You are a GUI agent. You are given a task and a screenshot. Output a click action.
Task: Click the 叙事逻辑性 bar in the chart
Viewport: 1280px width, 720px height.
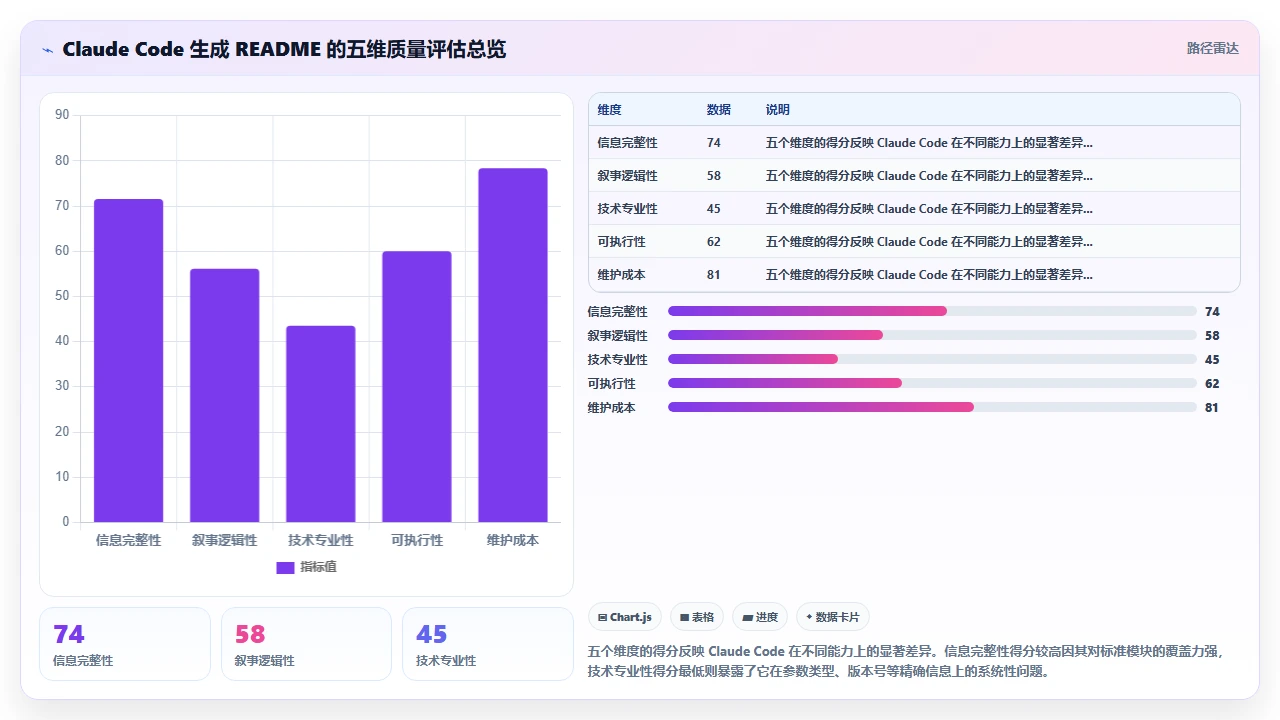[x=224, y=395]
